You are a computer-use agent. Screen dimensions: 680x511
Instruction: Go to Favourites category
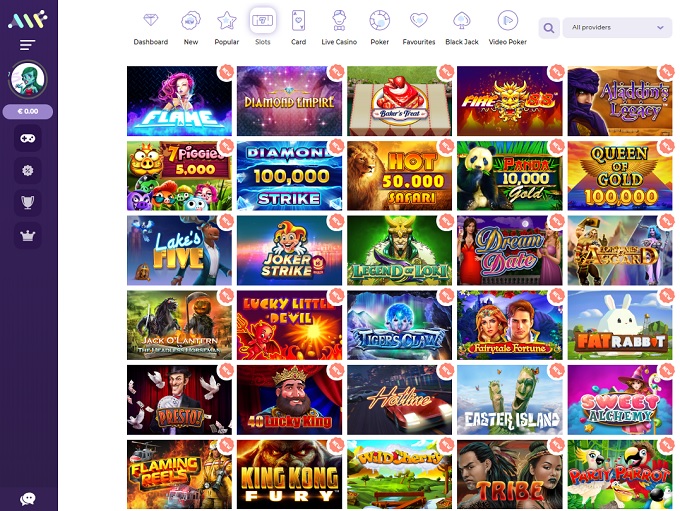point(418,28)
